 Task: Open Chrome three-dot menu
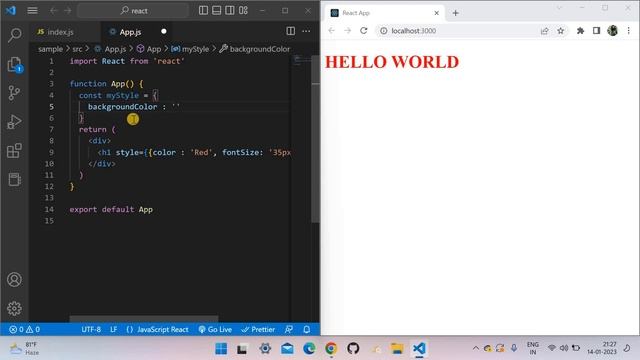[629, 31]
